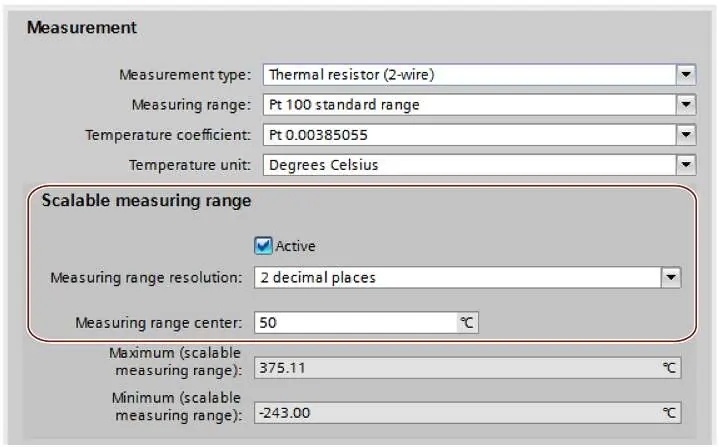719x447 pixels.
Task: Open the Measurement type dropdown arrow
Action: tap(686, 74)
